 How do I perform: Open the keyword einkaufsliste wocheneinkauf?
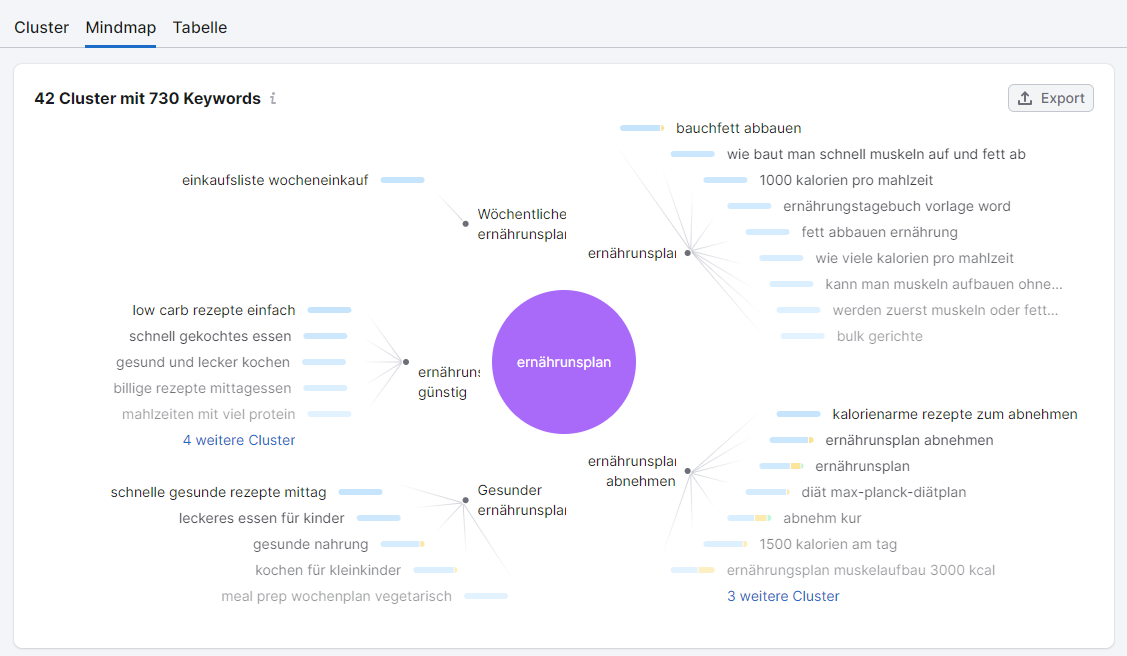point(274,180)
